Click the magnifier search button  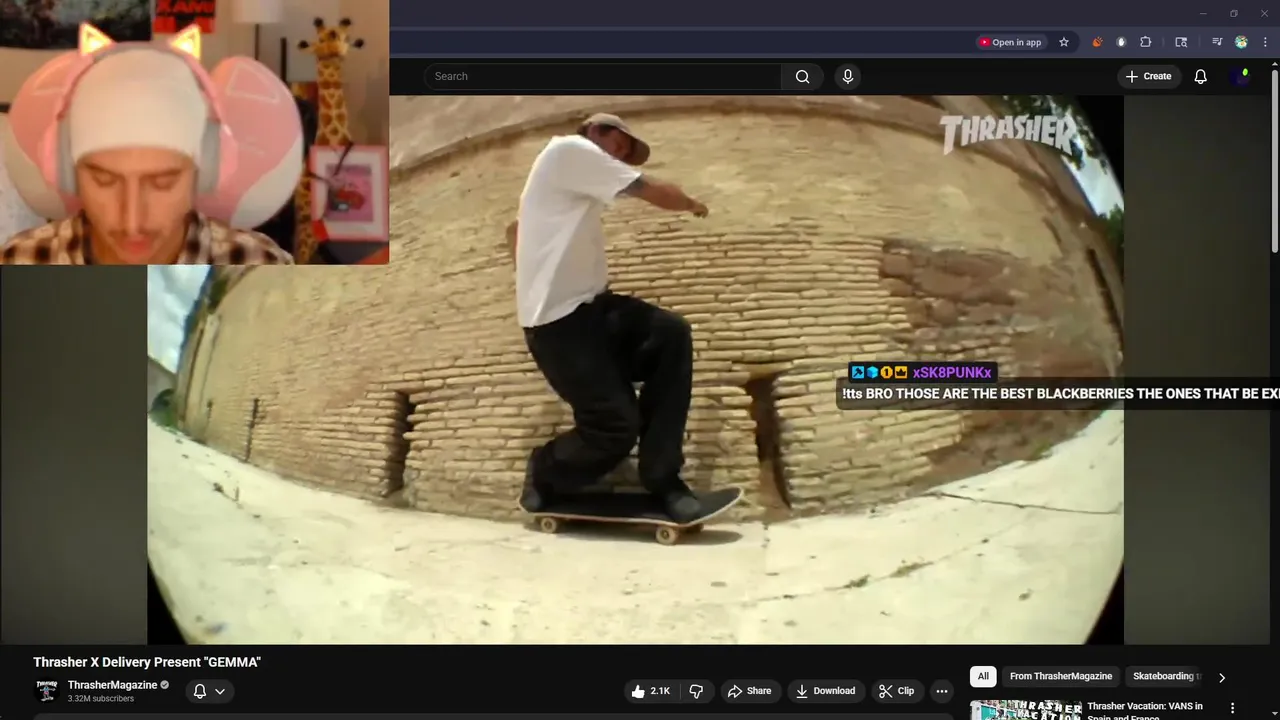tap(802, 76)
